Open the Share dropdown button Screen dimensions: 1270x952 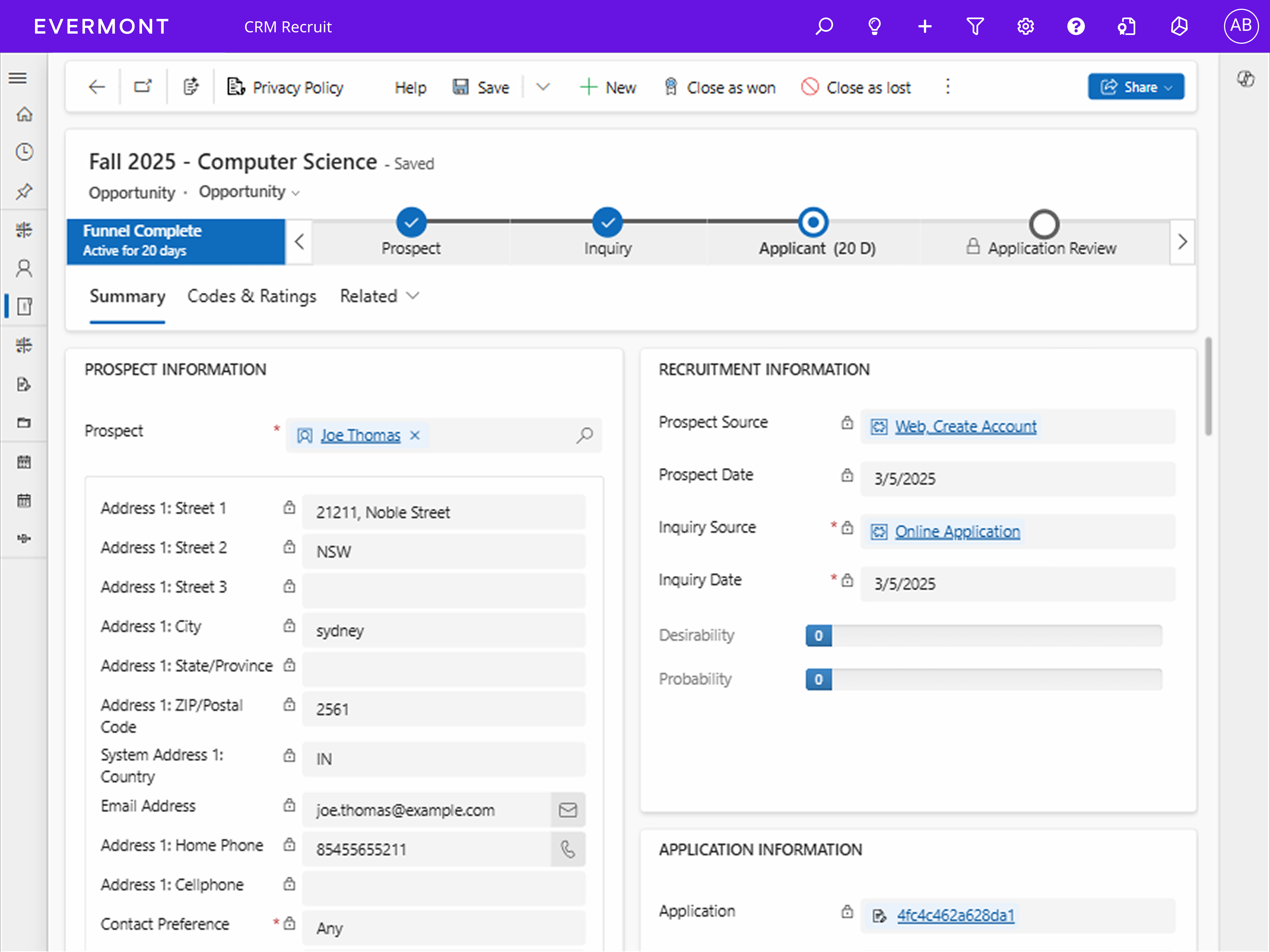[x=1136, y=87]
